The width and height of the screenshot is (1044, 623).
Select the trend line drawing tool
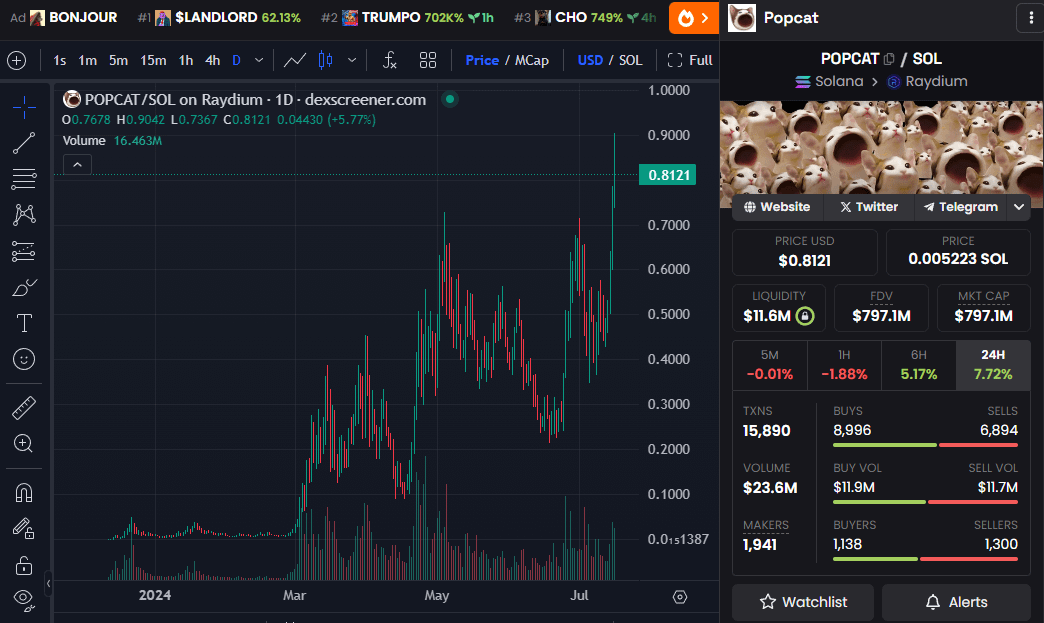coord(24,143)
